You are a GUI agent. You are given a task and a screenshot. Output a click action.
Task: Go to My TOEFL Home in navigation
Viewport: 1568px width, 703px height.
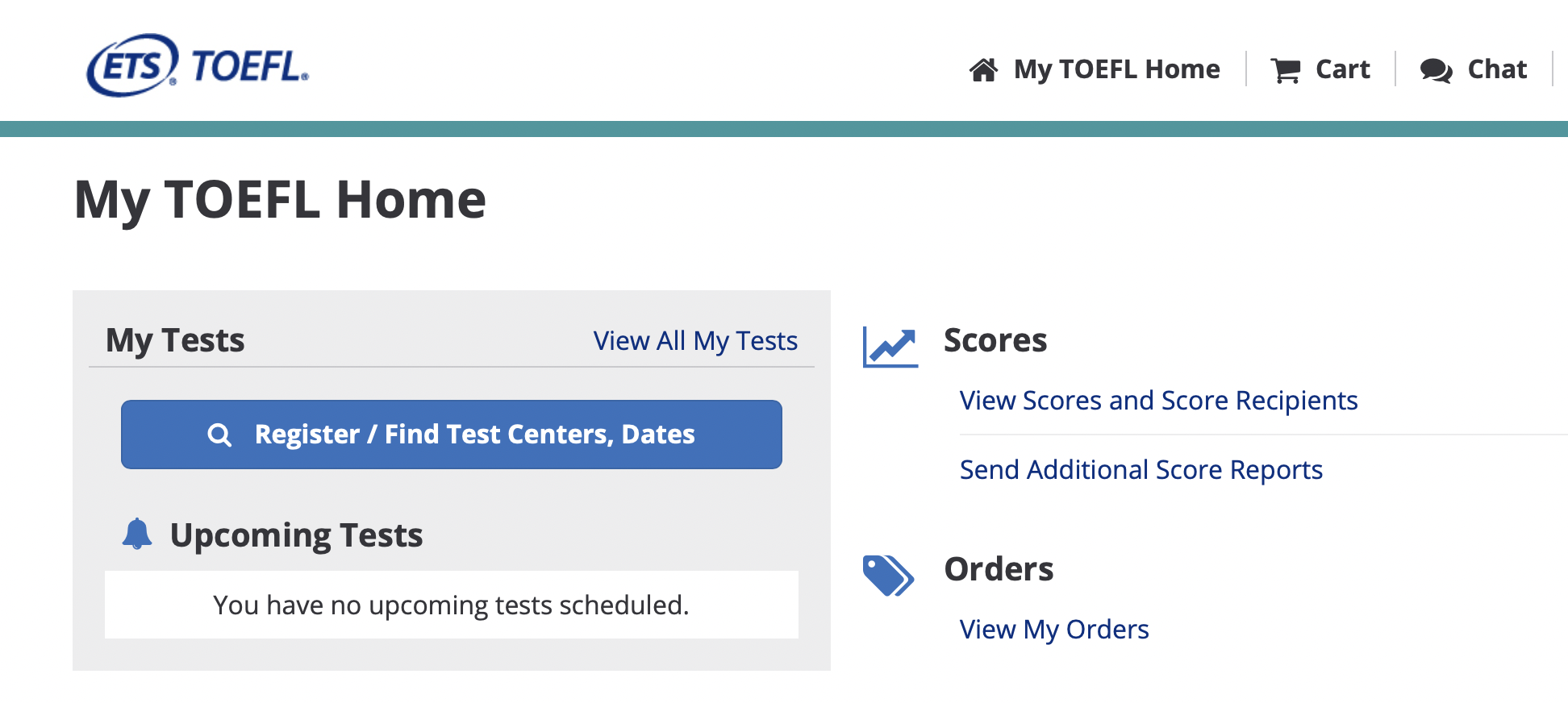(1116, 69)
